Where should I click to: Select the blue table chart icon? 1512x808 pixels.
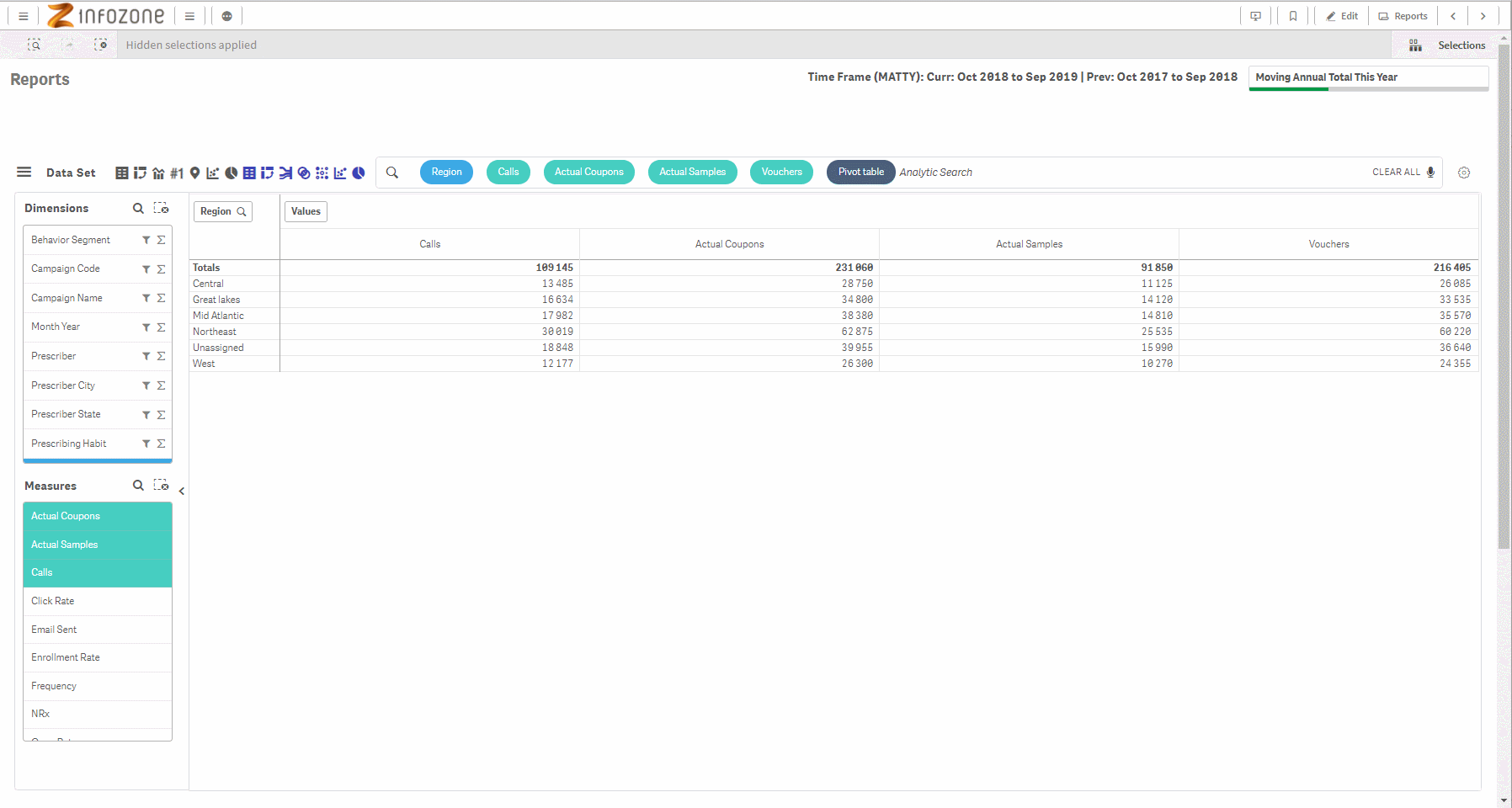point(249,173)
